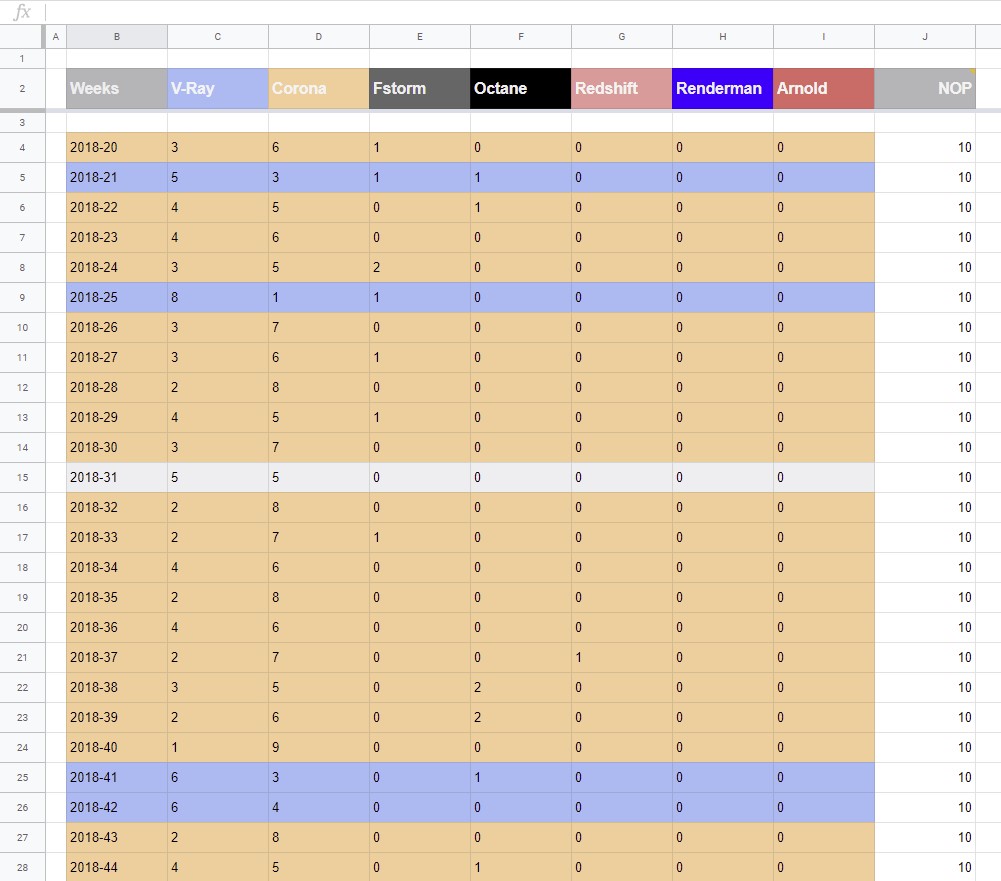Select the 2018-31 week cell
Viewport: 1001px width, 881px height.
(x=117, y=478)
